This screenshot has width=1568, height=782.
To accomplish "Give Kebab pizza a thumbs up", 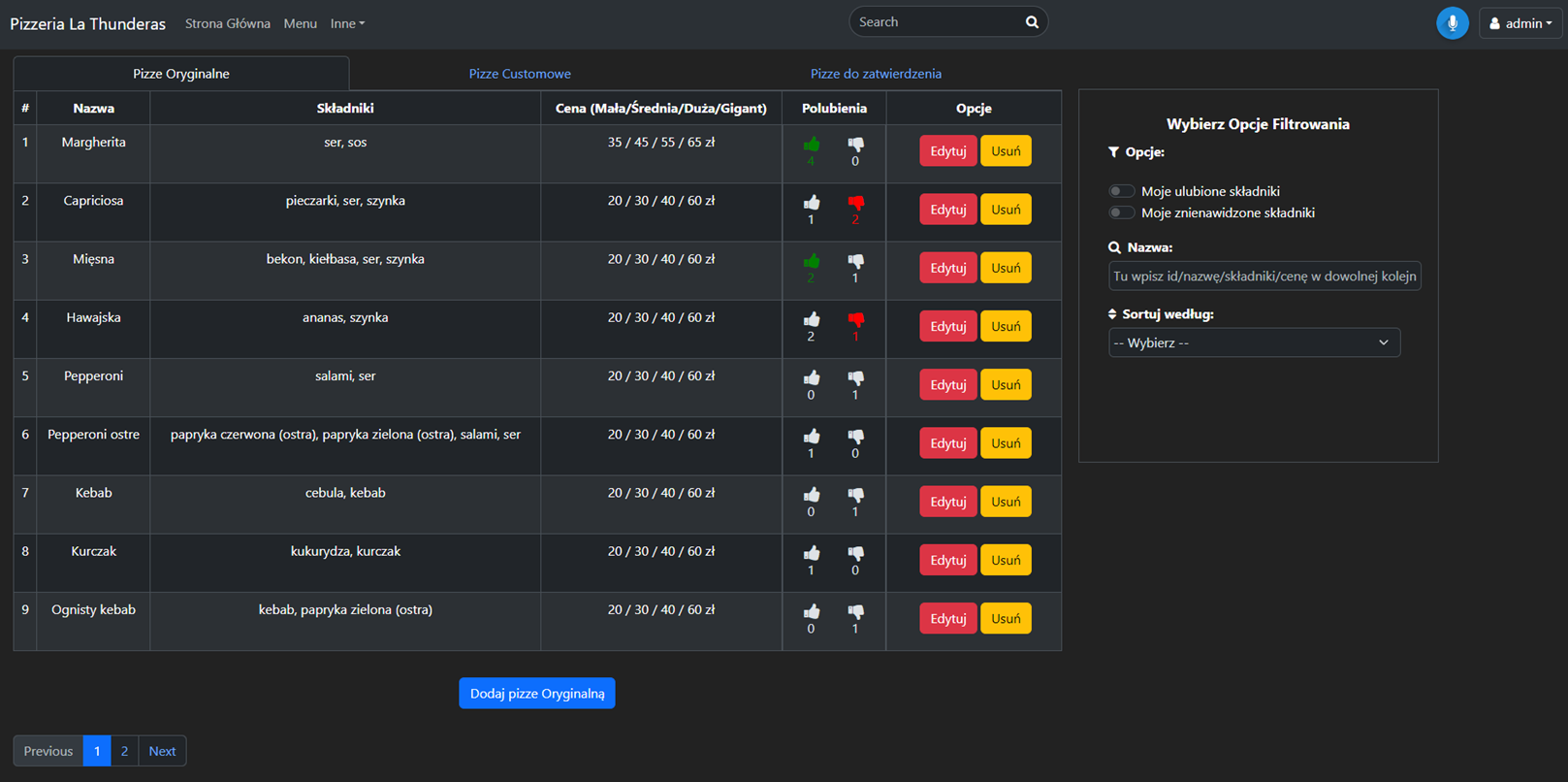I will pyautogui.click(x=812, y=495).
